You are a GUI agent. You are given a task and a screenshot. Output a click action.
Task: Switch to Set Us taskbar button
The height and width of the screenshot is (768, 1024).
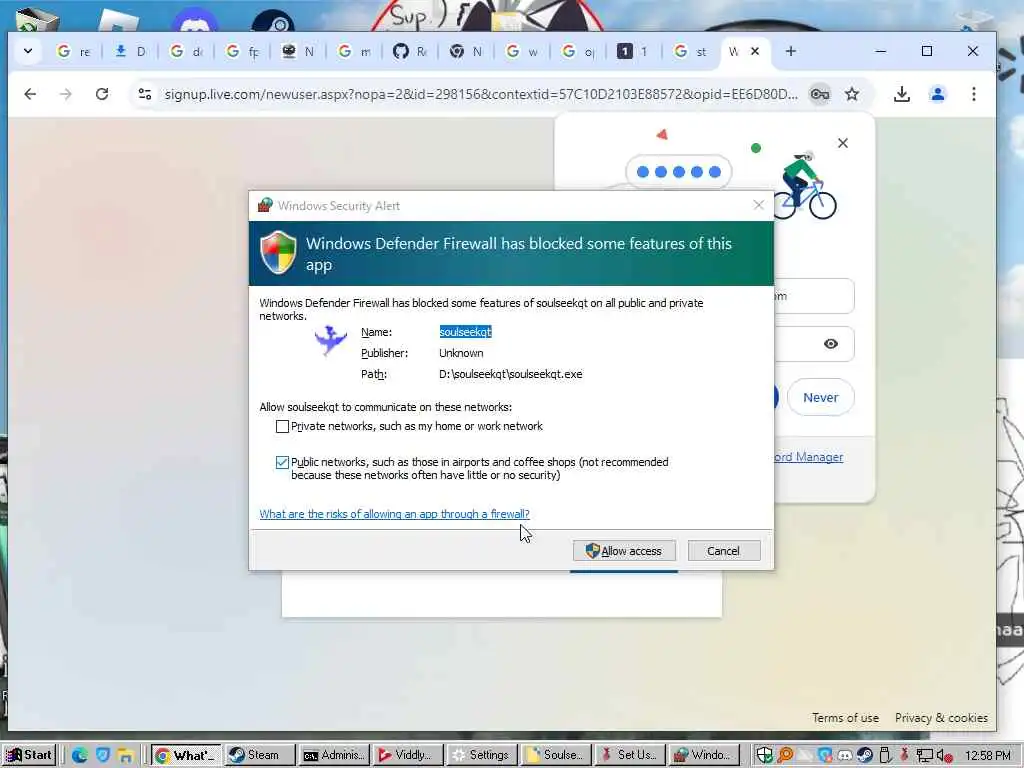(x=629, y=755)
